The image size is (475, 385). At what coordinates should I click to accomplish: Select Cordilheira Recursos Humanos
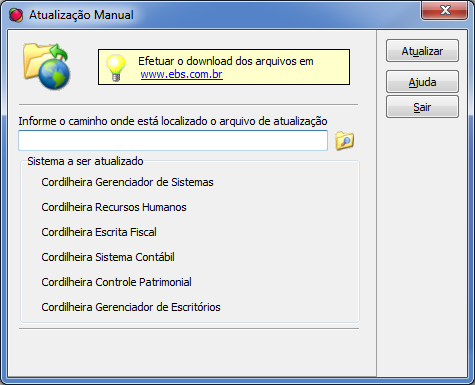(114, 207)
